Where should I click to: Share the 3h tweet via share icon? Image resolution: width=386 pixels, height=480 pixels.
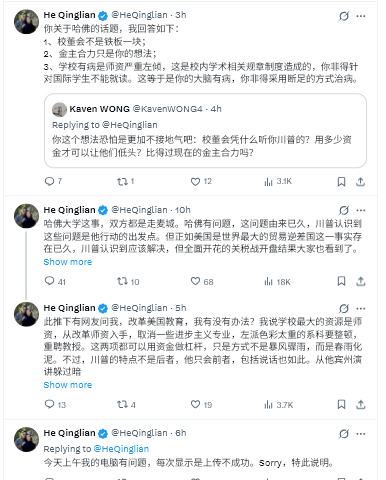coord(360,182)
